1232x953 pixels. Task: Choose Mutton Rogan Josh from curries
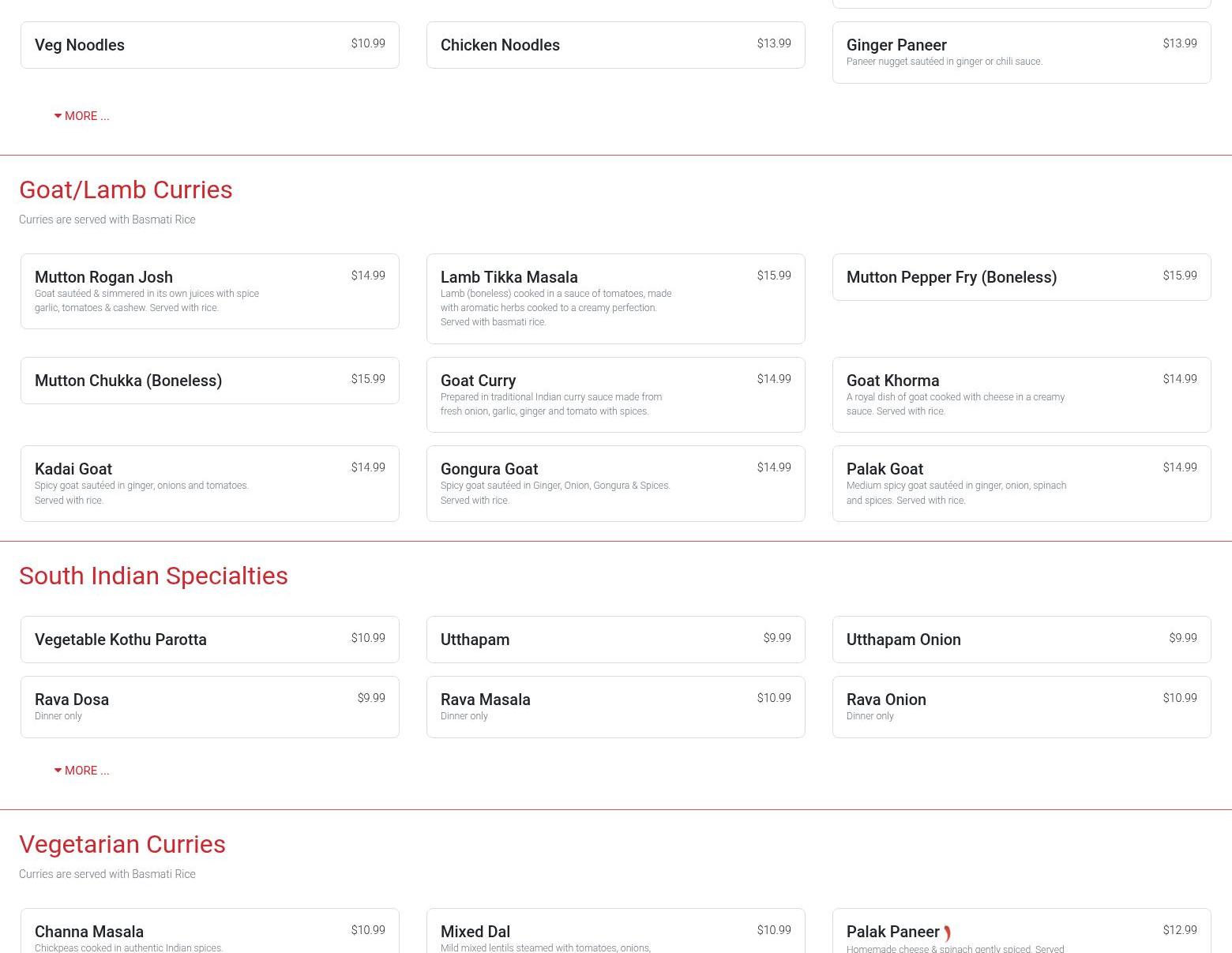[209, 291]
